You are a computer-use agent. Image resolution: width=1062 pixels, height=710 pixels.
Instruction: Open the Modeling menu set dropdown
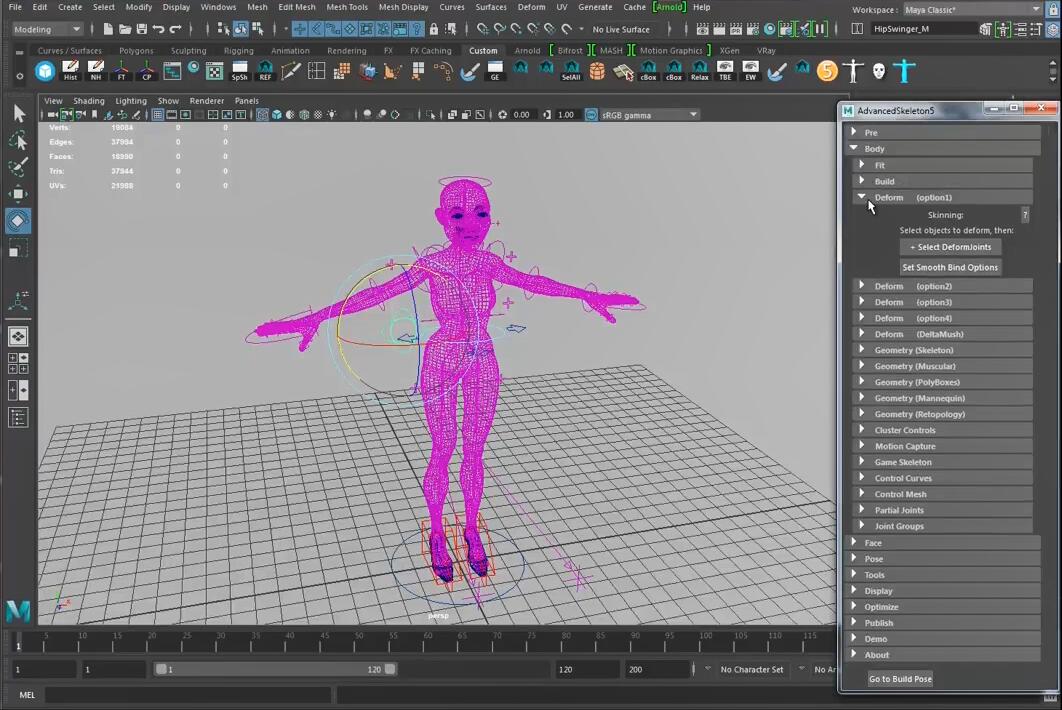(x=47, y=29)
